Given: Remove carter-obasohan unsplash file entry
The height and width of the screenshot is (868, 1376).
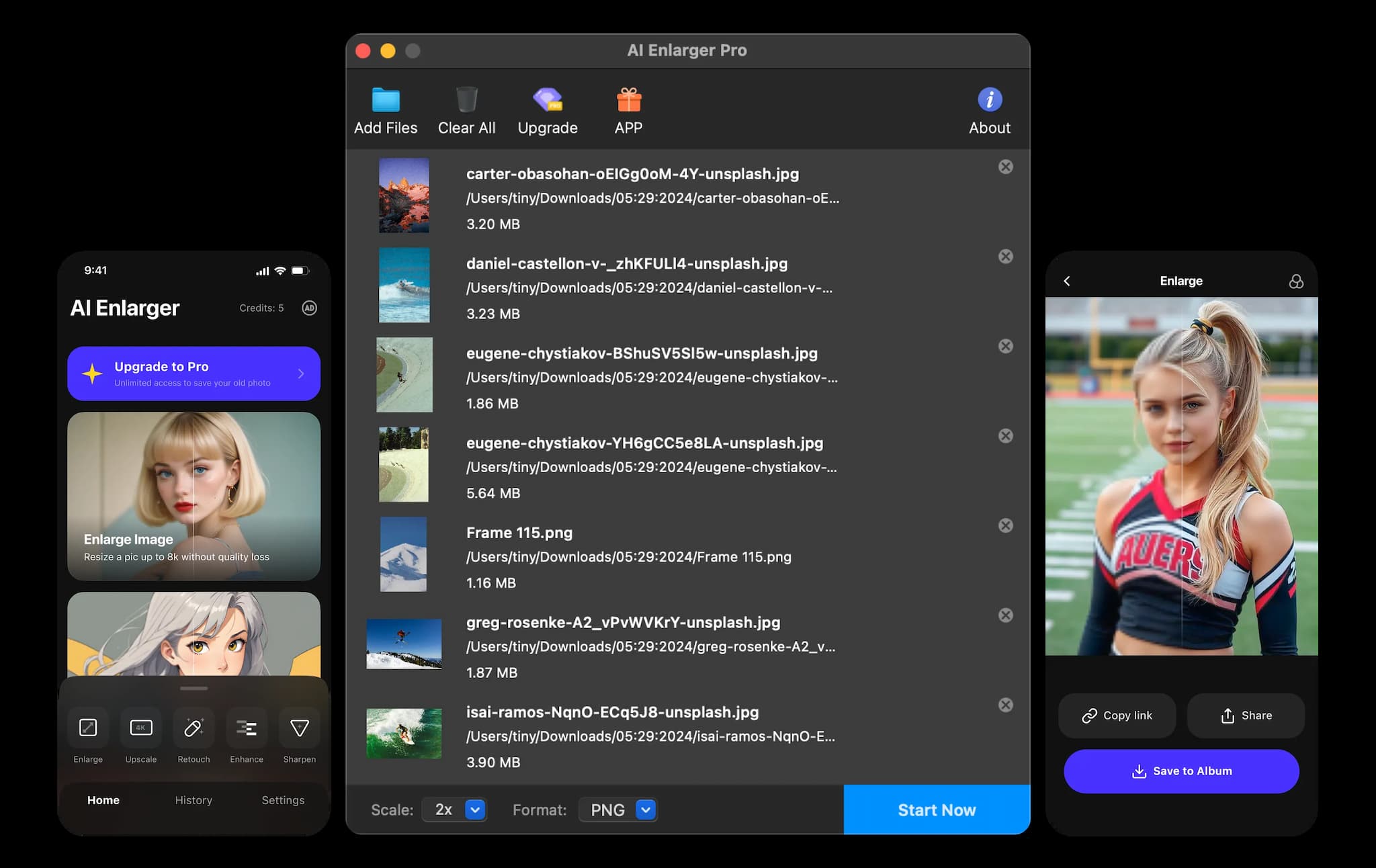Looking at the screenshot, I should (1006, 166).
